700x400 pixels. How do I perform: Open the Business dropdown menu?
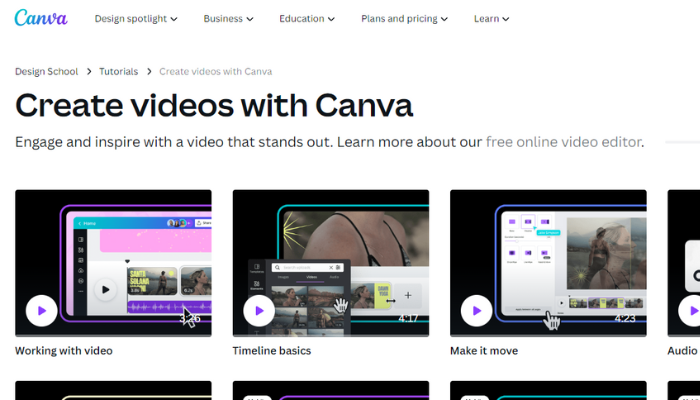pos(228,19)
